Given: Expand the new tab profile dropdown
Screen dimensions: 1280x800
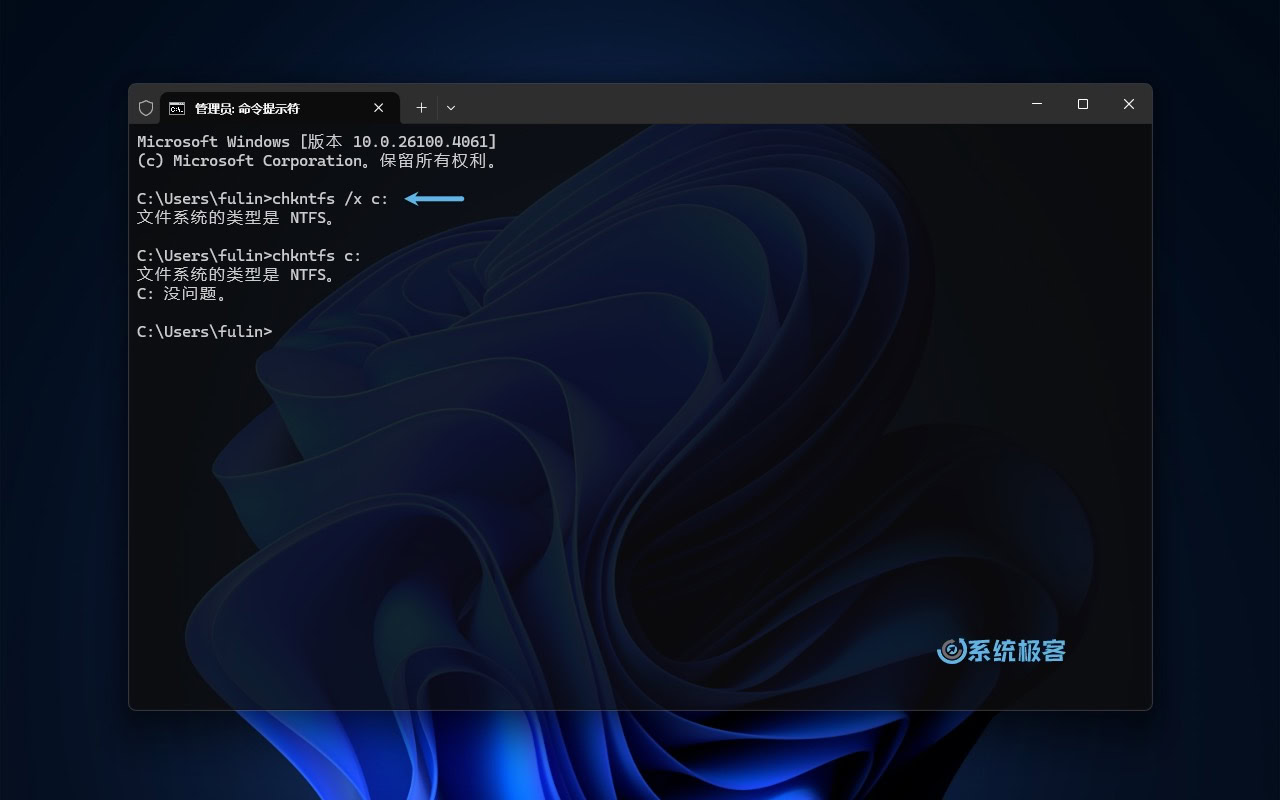Looking at the screenshot, I should pos(451,108).
